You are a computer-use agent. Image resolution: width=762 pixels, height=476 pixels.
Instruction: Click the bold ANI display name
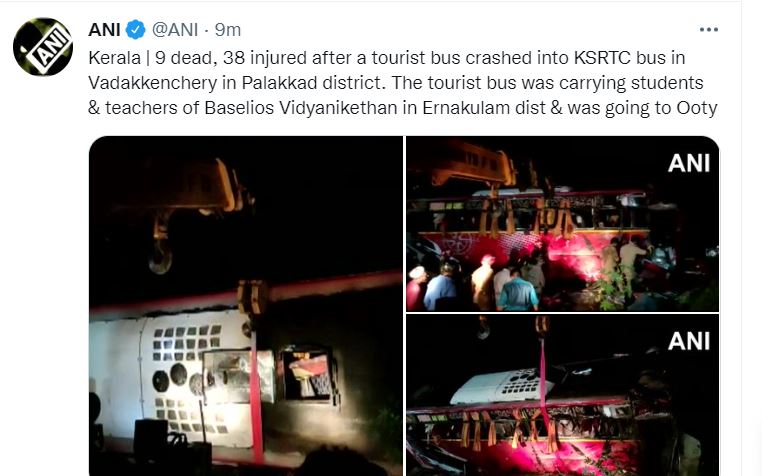104,30
